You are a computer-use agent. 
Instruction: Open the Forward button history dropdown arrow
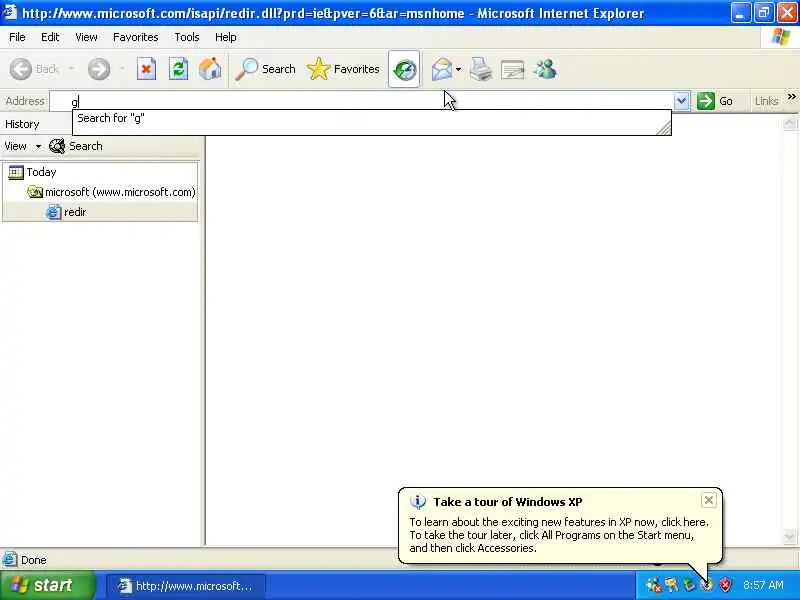[x=122, y=69]
